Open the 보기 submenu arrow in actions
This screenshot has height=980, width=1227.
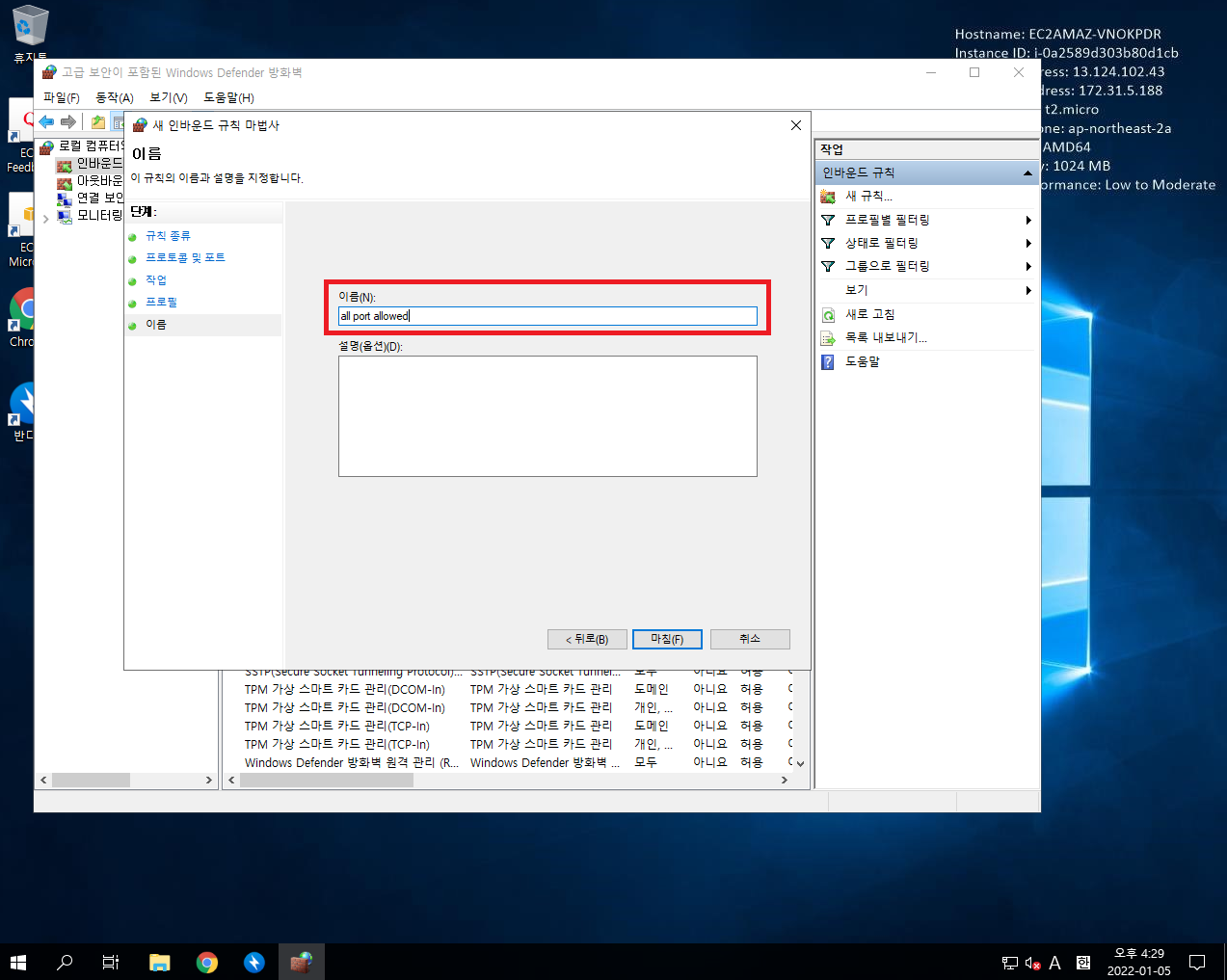1028,290
